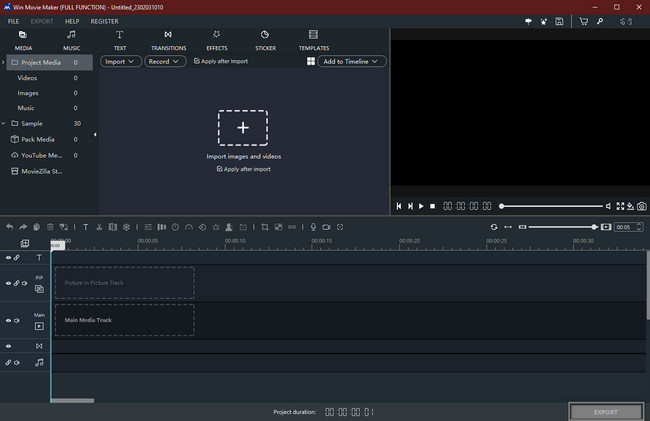650x421 pixels.
Task: Select the scissors cut tool
Action: (x=99, y=227)
